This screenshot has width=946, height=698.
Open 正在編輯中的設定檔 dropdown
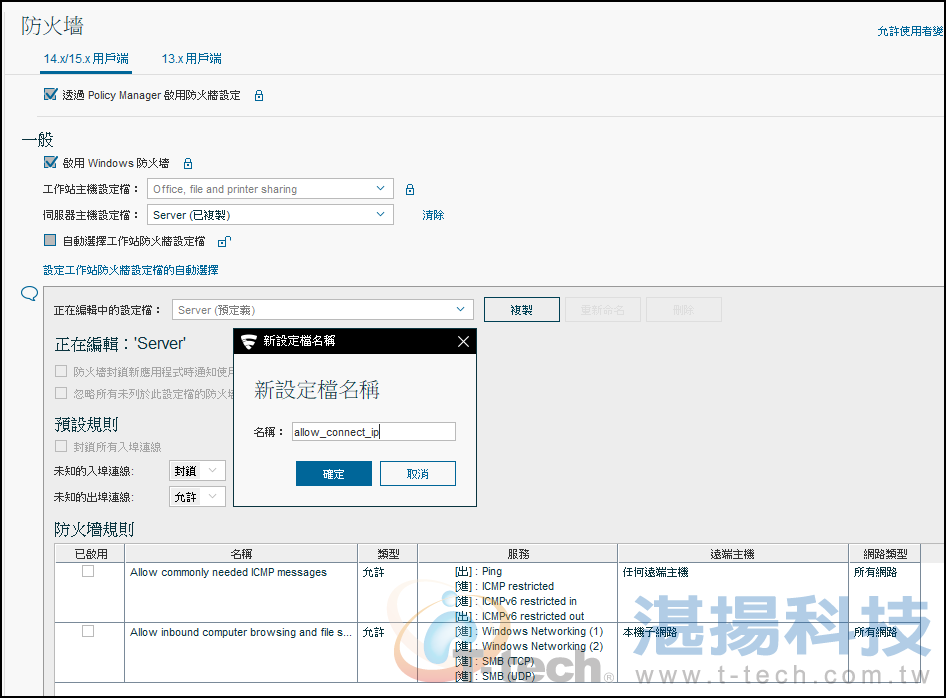coord(323,309)
